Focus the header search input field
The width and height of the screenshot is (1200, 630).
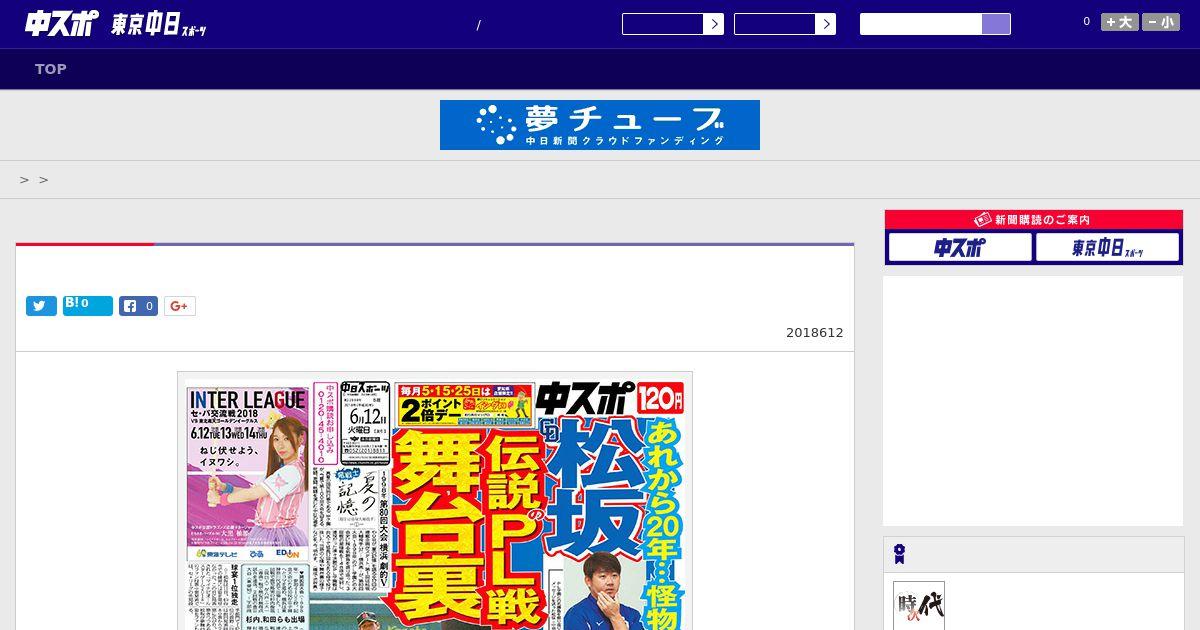921,24
